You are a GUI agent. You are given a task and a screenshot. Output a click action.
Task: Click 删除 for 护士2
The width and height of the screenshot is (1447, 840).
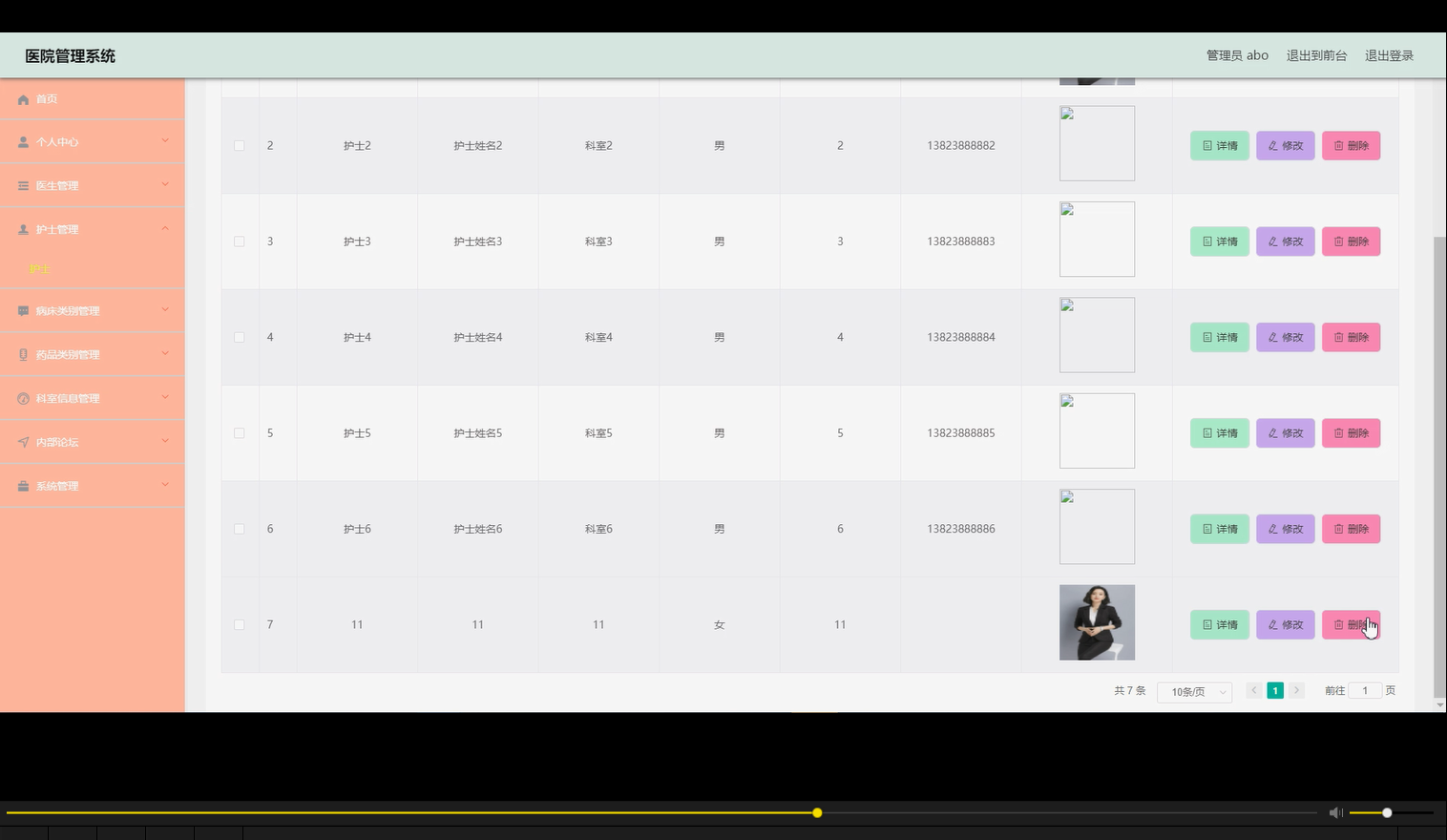click(1351, 146)
